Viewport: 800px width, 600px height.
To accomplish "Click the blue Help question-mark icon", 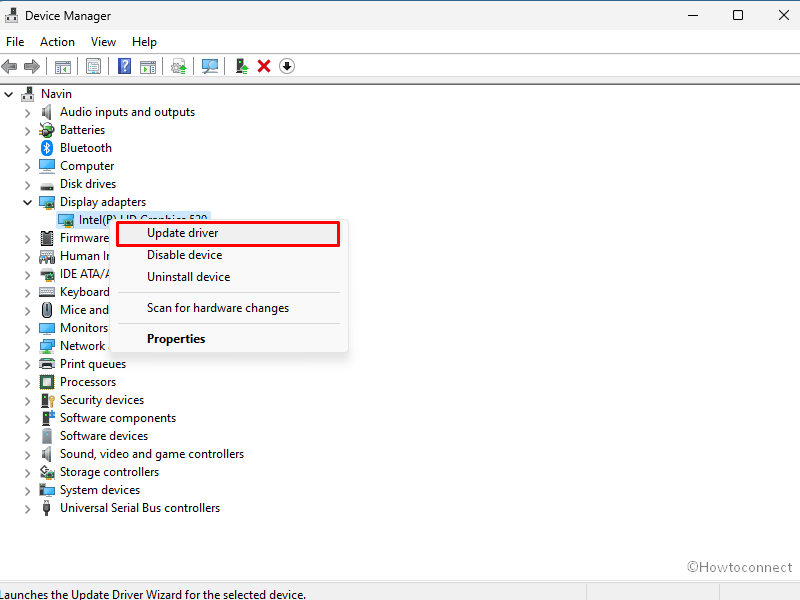I will [x=124, y=66].
